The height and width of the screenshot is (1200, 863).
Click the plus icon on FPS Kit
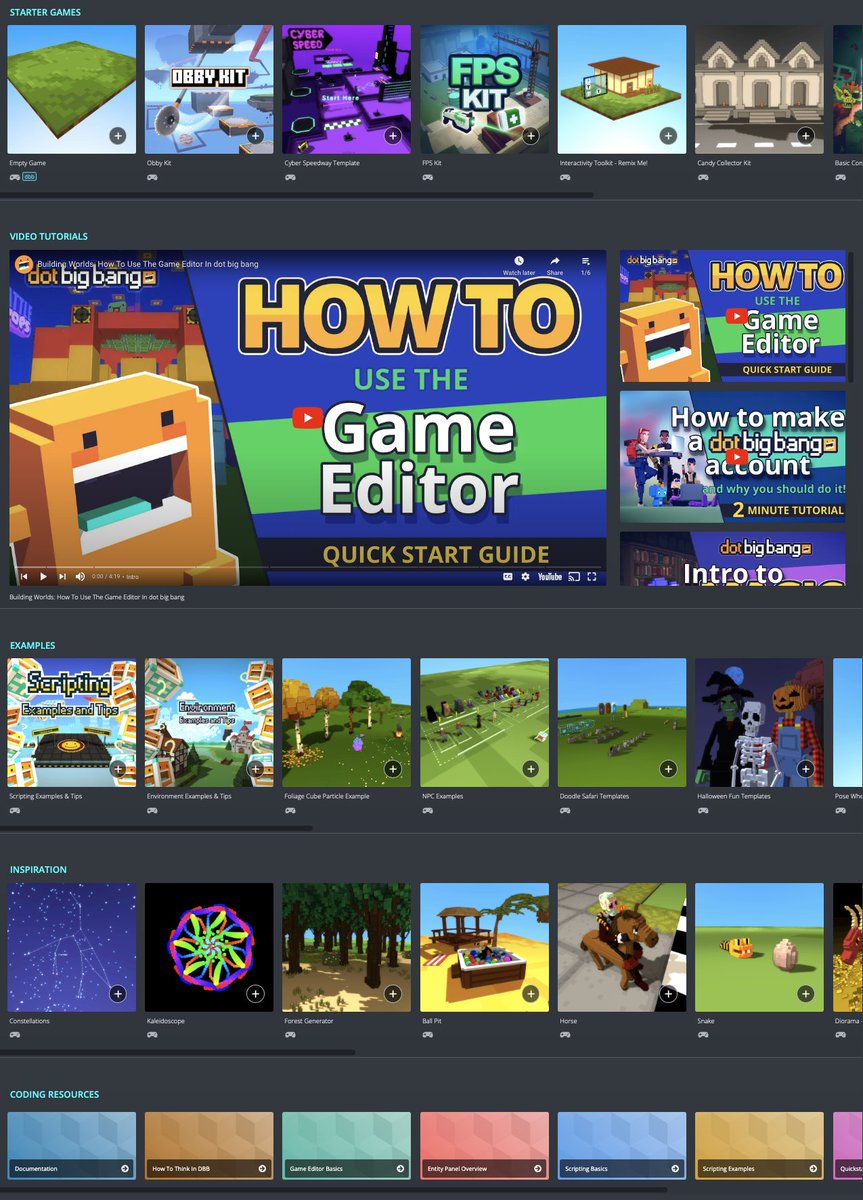coord(531,136)
